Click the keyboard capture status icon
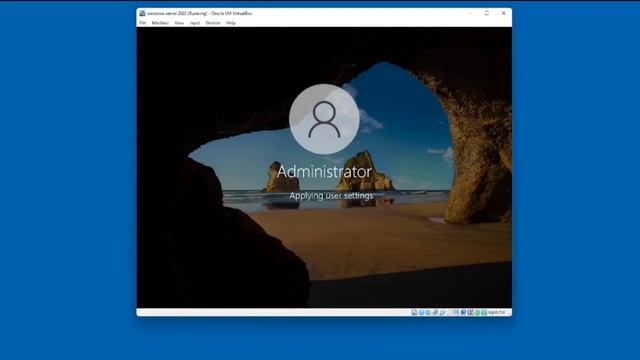Screen dimensions: 640x360 484,312
